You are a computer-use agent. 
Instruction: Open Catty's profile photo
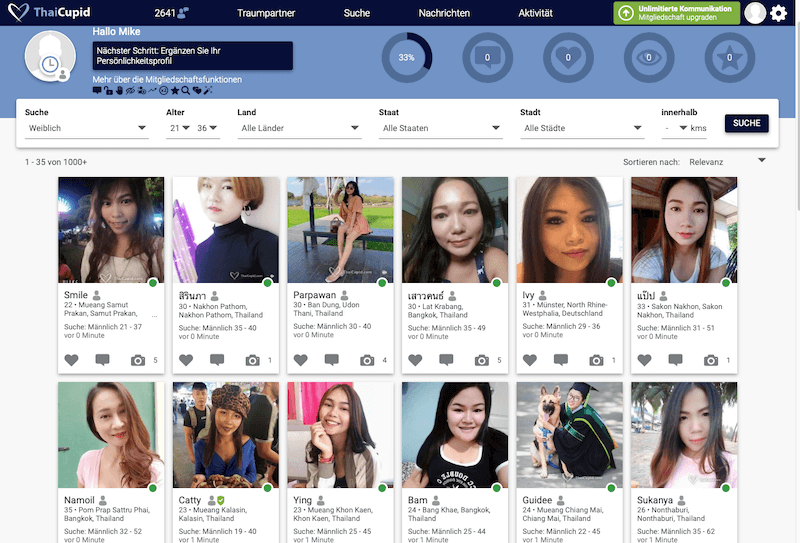click(226, 435)
